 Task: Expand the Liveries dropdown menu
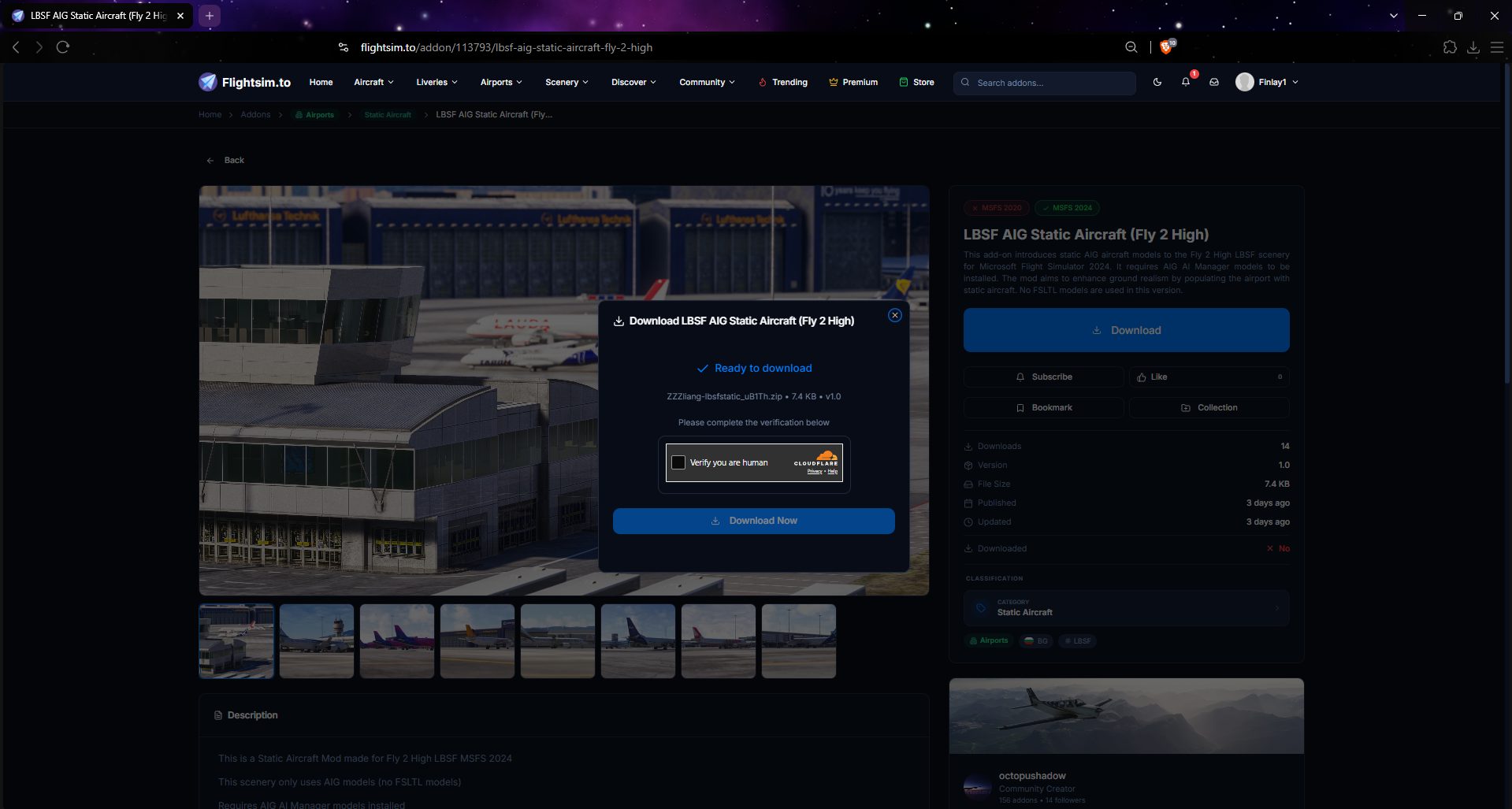pos(437,82)
